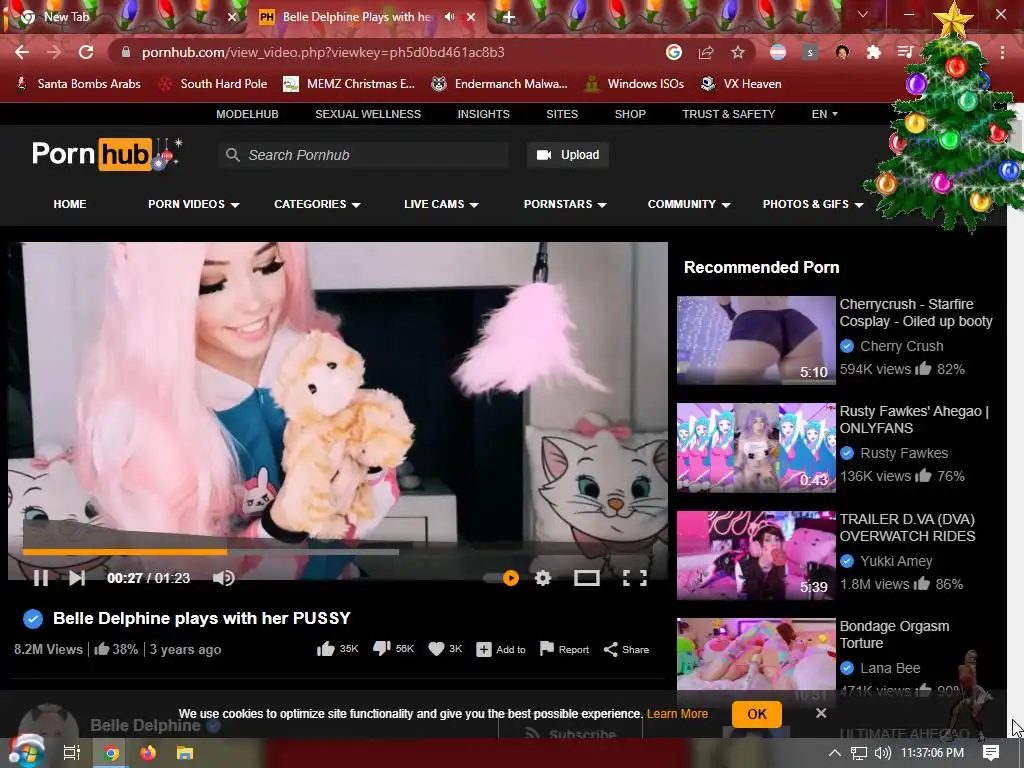Open the Learn More cookie link

click(677, 714)
